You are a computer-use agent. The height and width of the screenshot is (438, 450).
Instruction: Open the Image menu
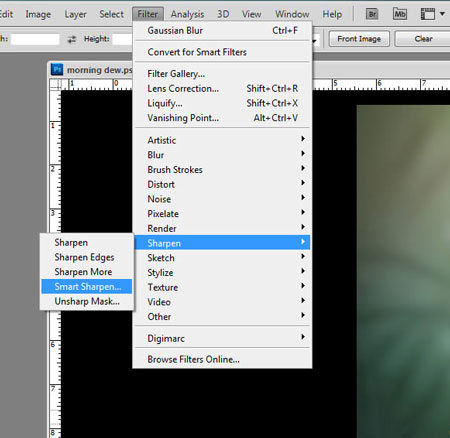click(38, 14)
